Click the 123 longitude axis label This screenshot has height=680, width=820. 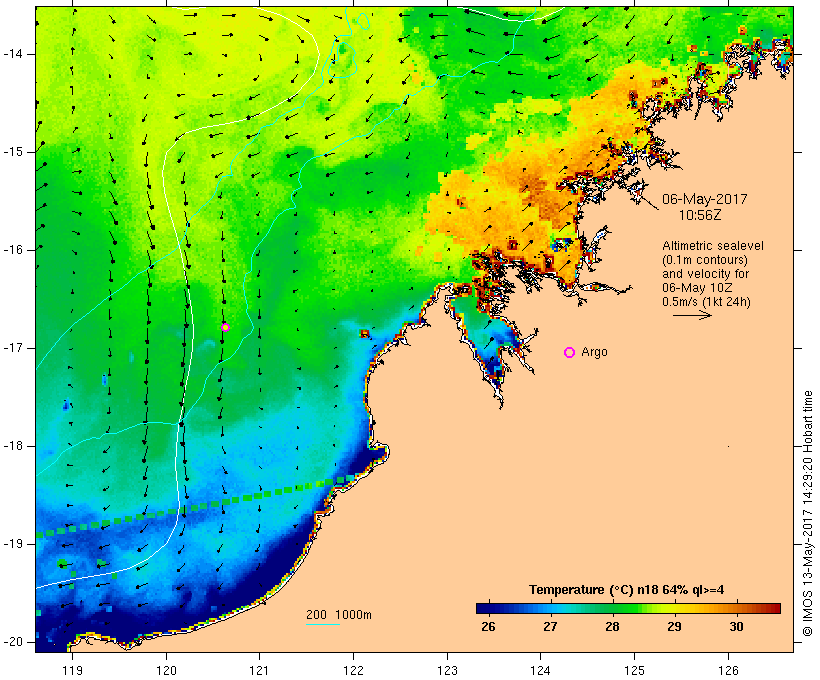[x=447, y=671]
